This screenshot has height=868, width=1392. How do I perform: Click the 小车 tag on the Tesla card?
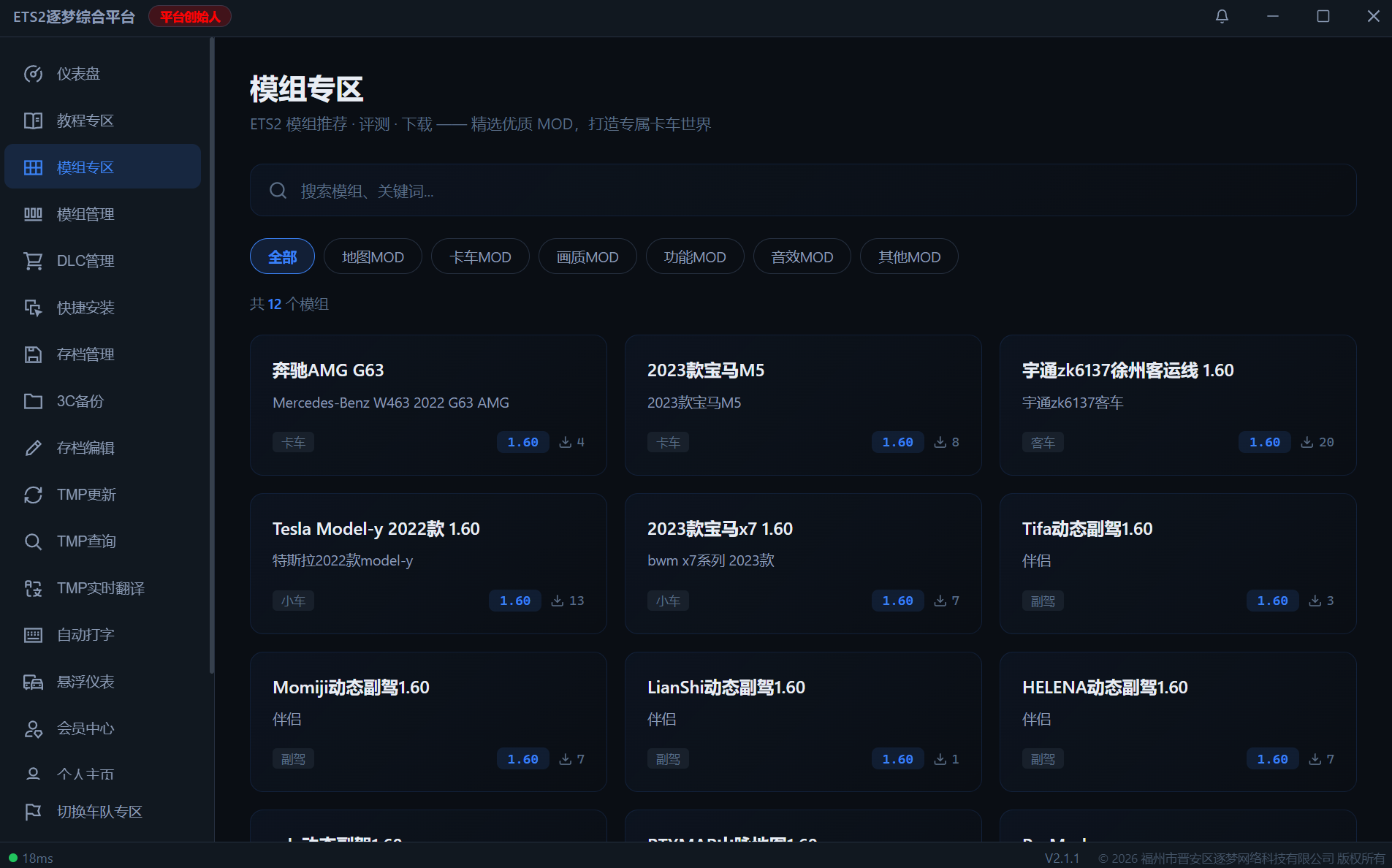[293, 601]
